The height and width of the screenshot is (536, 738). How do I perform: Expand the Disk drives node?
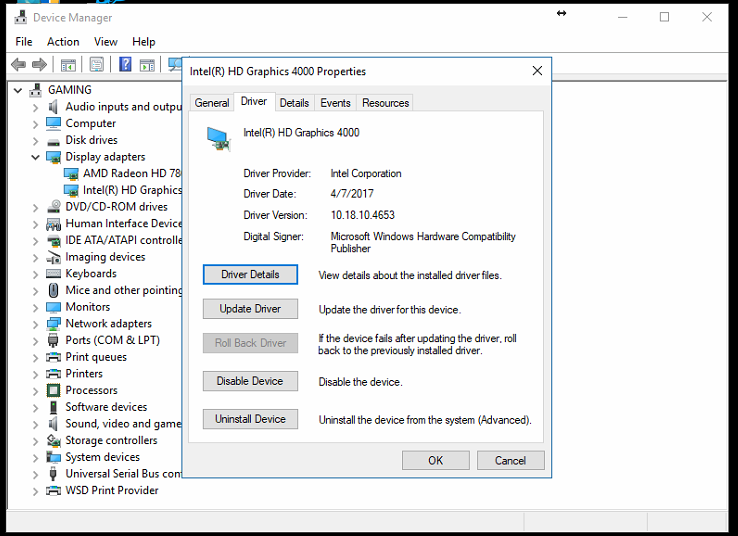36,141
